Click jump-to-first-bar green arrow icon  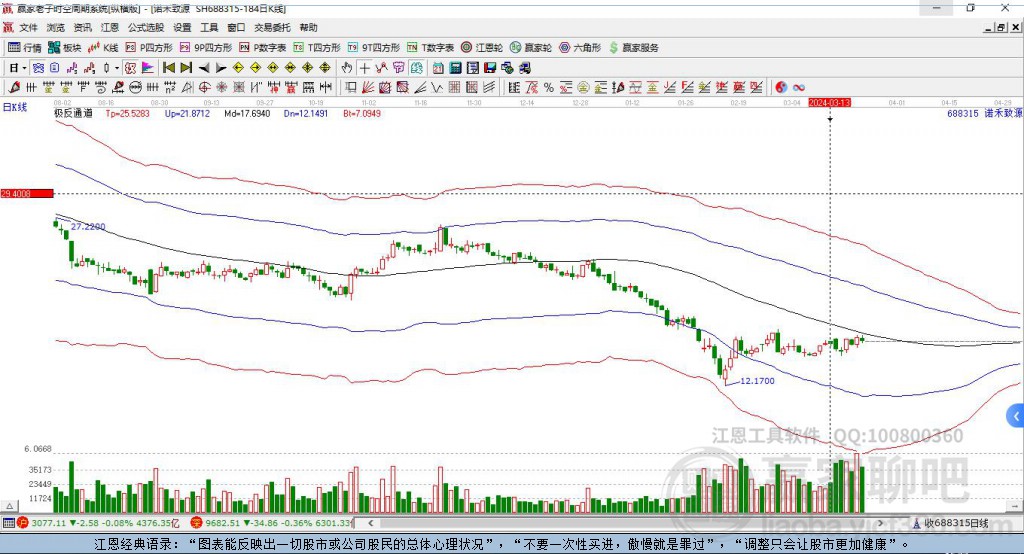tap(168, 68)
